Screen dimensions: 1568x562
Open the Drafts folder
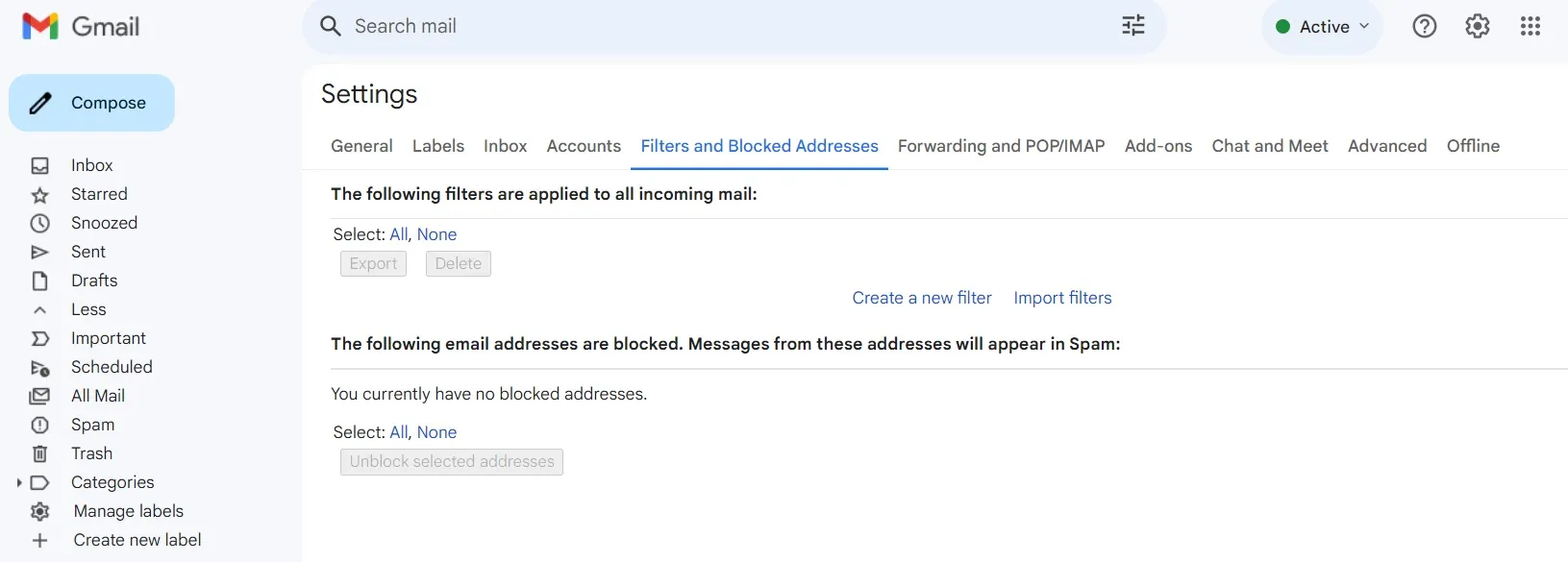[94, 281]
